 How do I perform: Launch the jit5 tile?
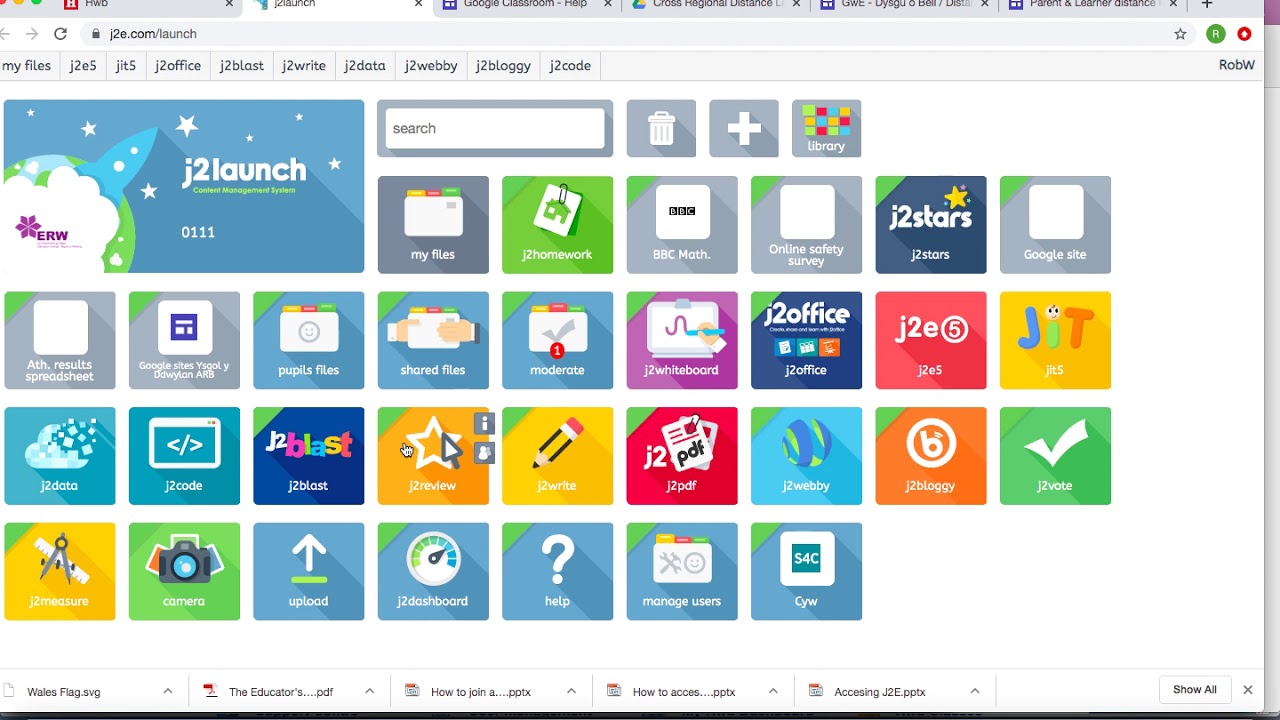[x=1055, y=340]
